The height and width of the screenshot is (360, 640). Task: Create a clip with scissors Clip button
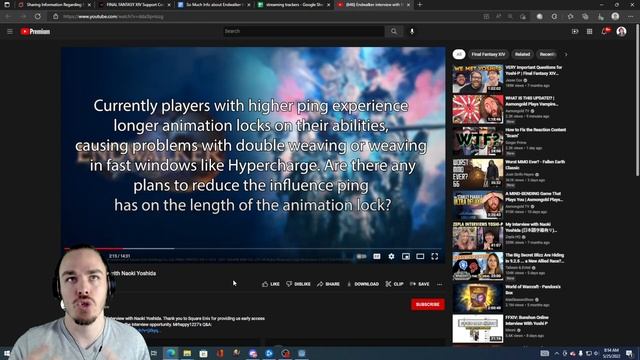click(x=394, y=284)
